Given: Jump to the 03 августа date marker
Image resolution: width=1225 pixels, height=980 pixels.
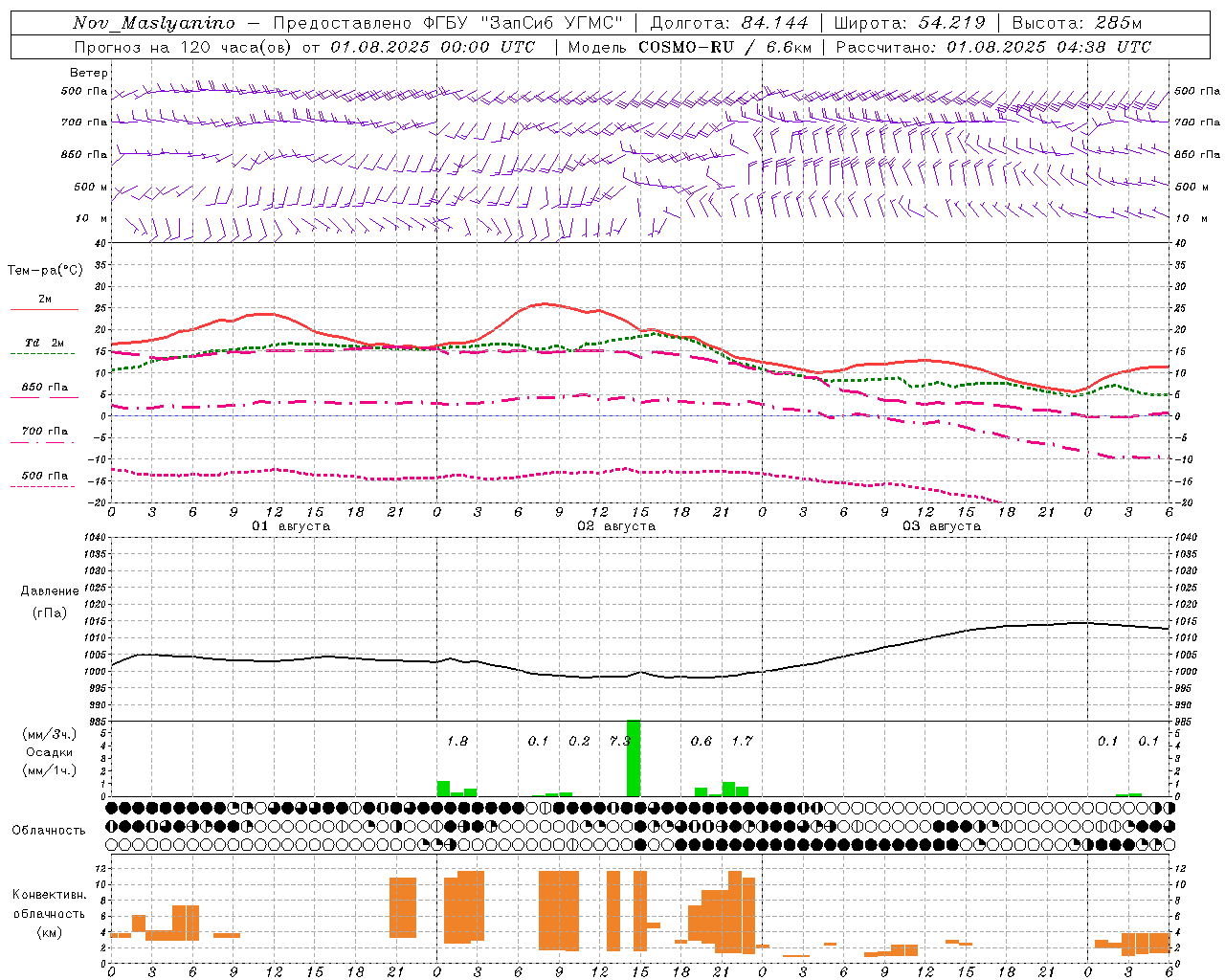Looking at the screenshot, I should tap(942, 526).
